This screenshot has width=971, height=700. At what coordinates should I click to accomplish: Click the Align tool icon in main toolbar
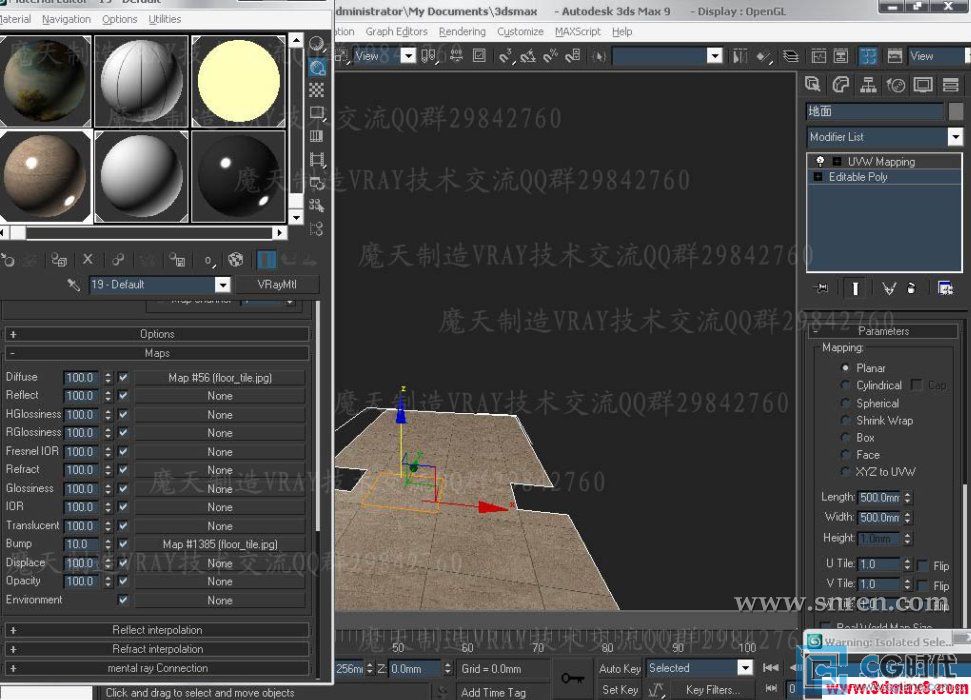[x=765, y=56]
